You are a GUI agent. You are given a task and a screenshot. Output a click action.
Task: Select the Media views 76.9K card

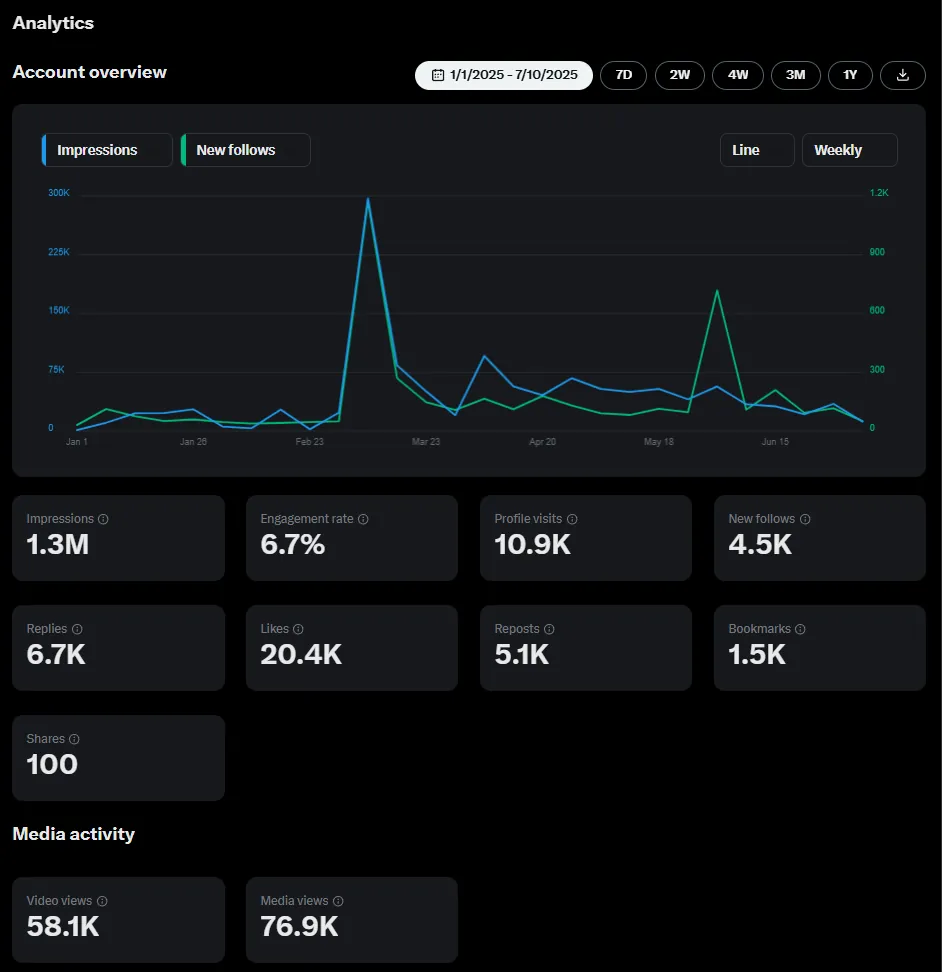352,919
